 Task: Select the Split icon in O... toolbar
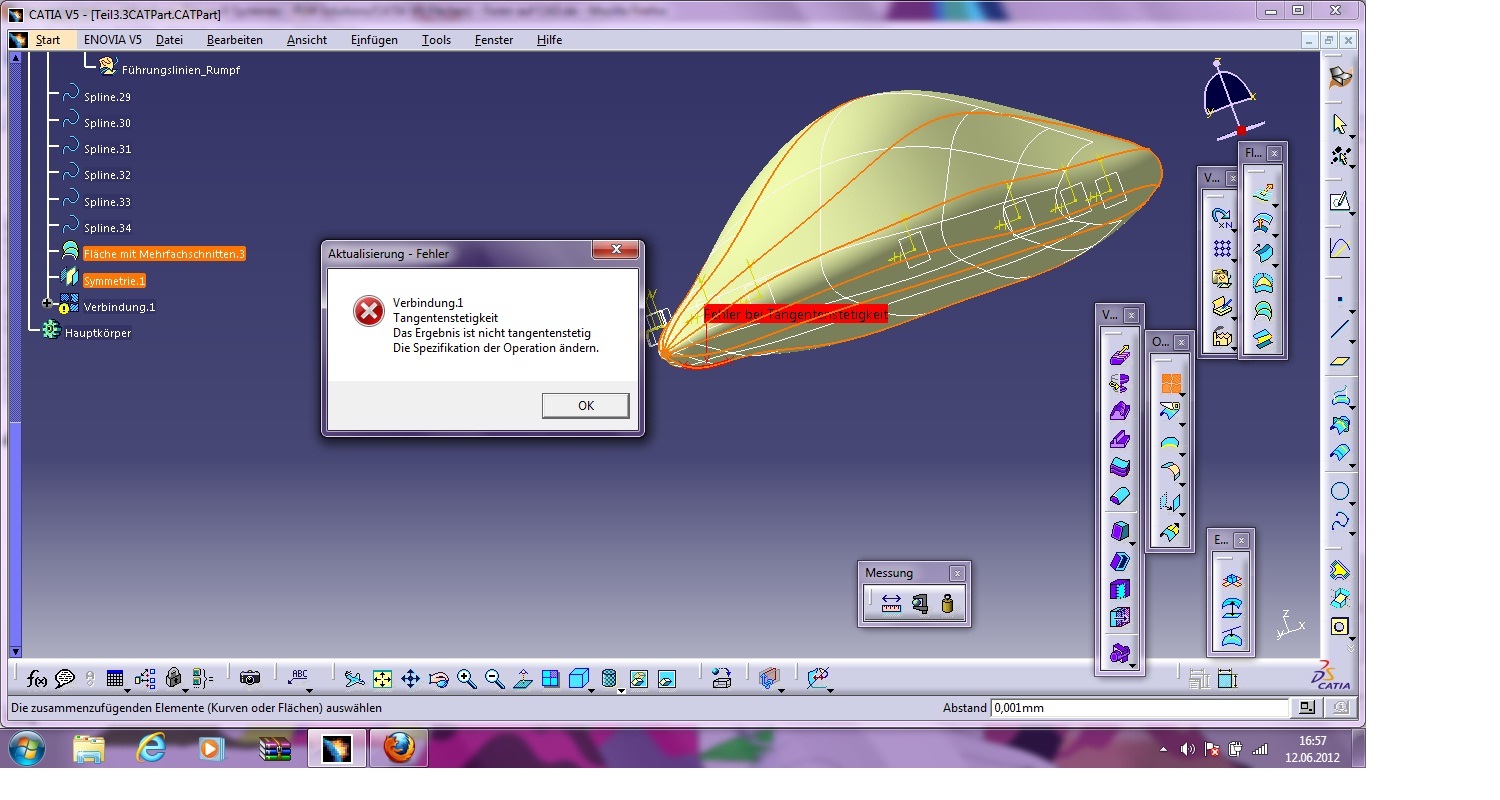point(1169,410)
